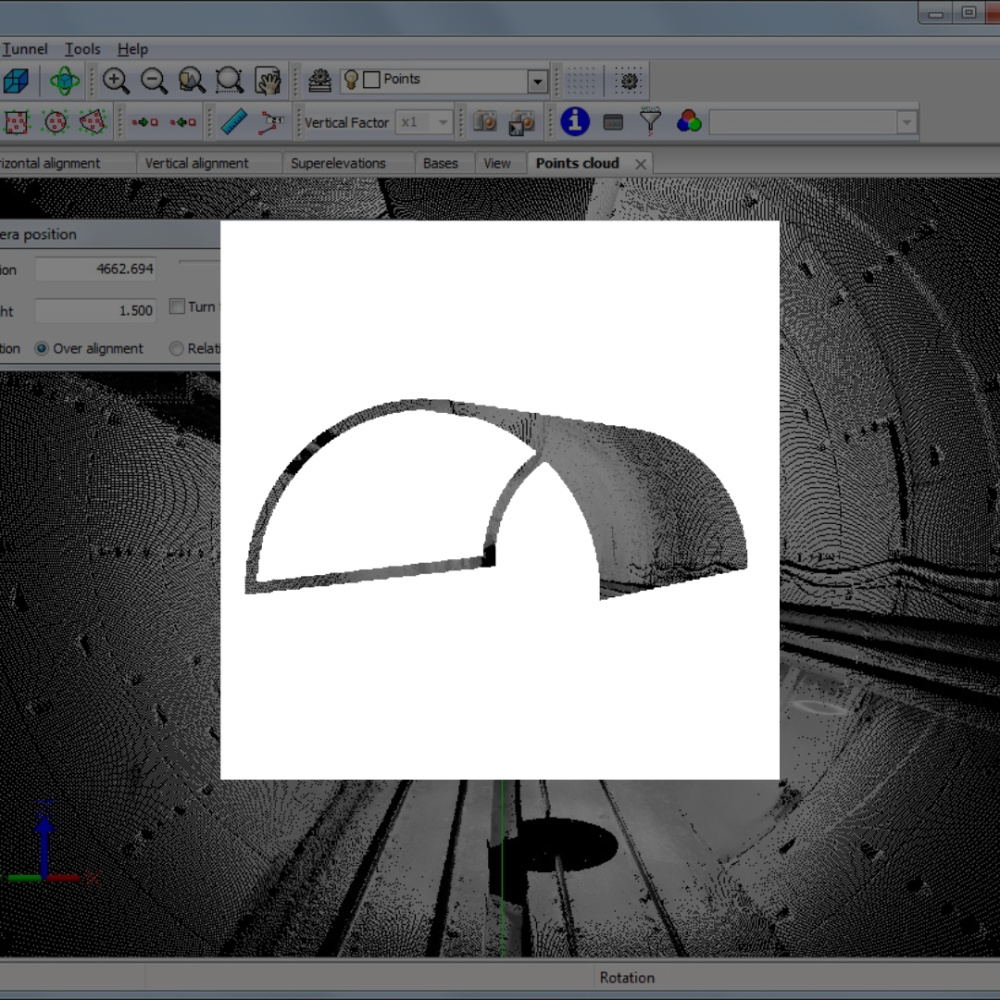Toggle the layer lightbulb visibility
Screen dimensions: 1000x1000
351,80
